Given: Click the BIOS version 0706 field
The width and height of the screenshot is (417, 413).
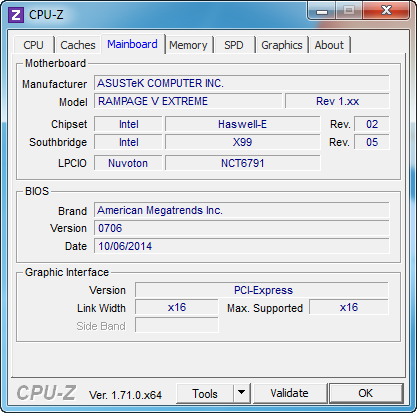Looking at the screenshot, I should [242, 228].
